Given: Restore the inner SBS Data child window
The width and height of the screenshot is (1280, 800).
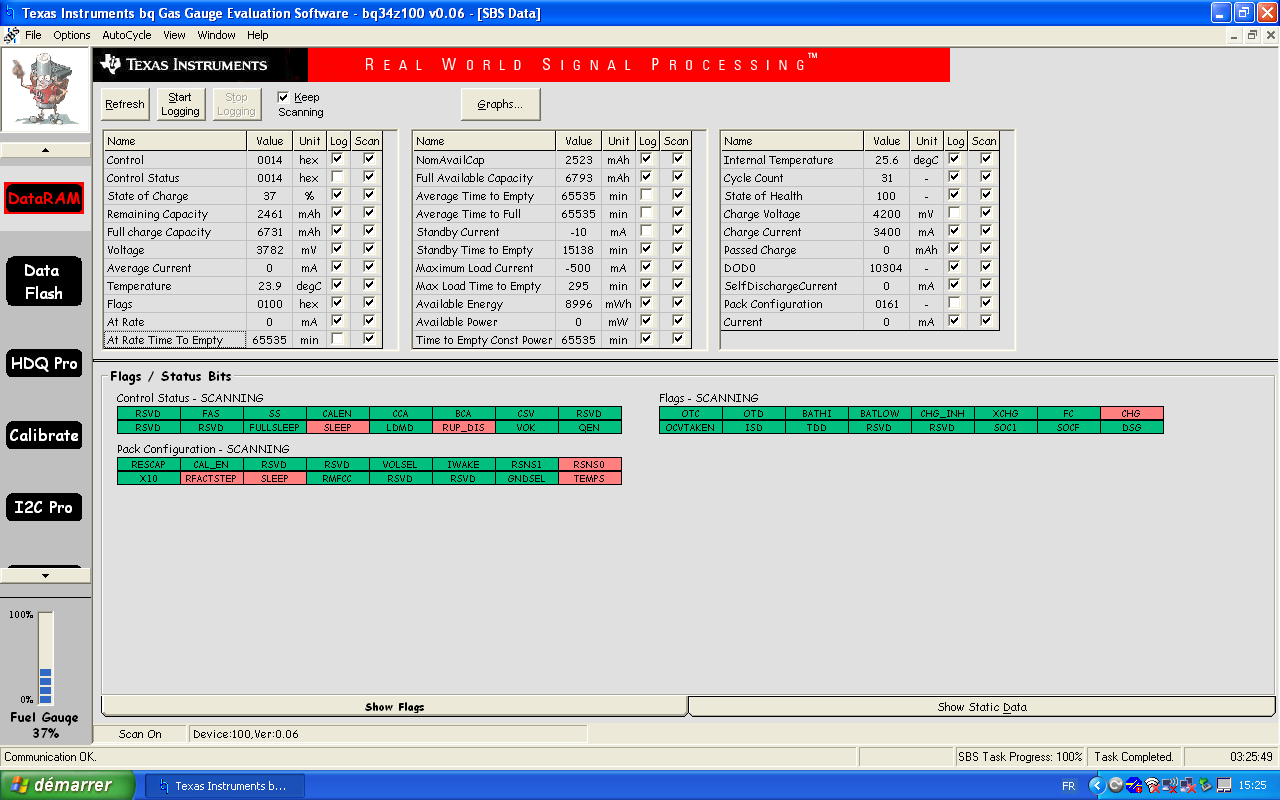Looking at the screenshot, I should [1252, 35].
